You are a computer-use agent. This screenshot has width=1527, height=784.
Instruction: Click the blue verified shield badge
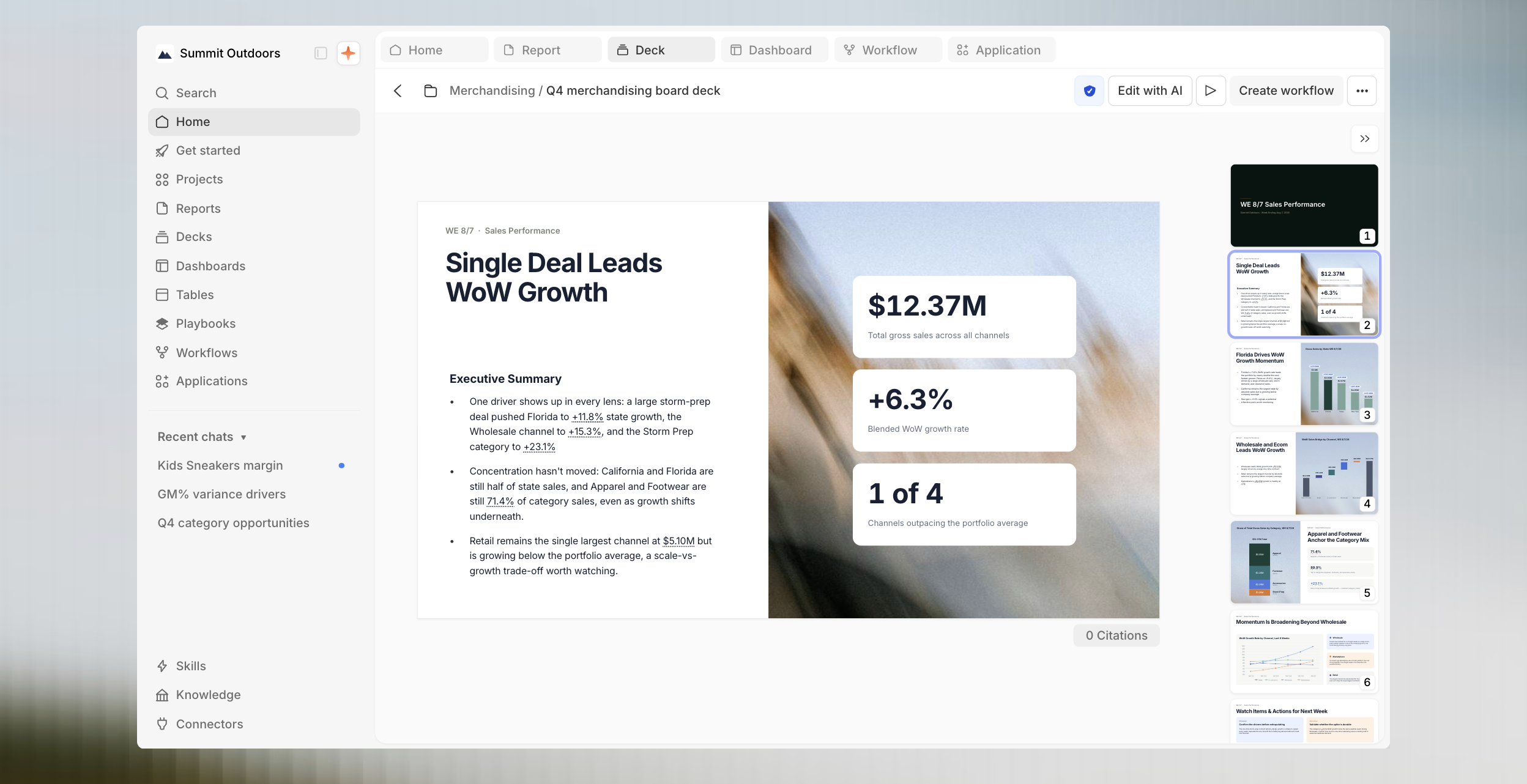tap(1089, 91)
